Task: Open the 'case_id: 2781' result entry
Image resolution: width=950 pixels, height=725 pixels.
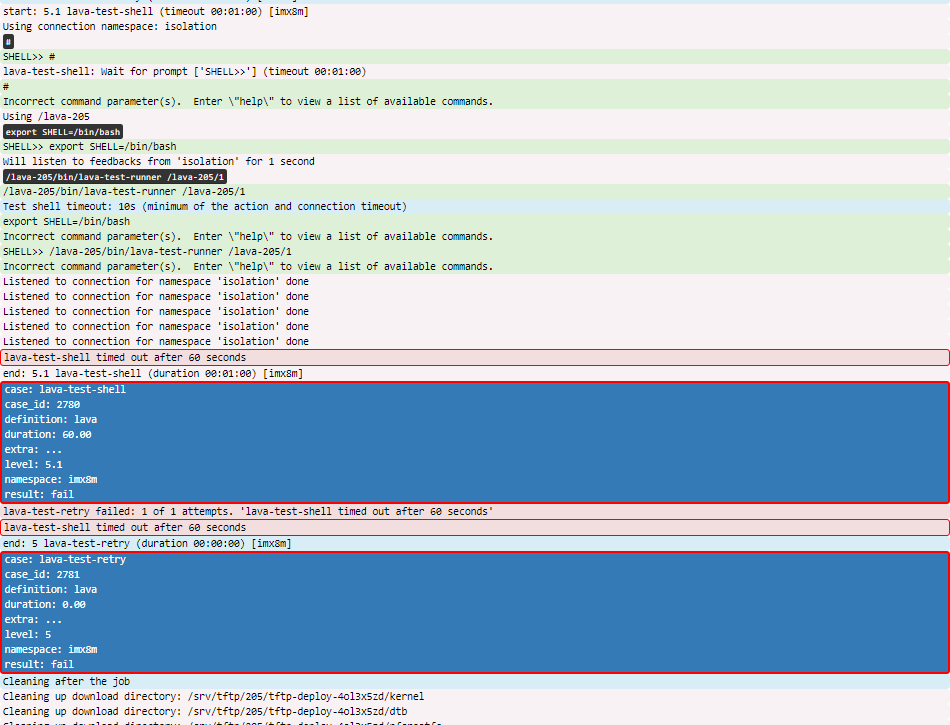Action: tap(42, 574)
